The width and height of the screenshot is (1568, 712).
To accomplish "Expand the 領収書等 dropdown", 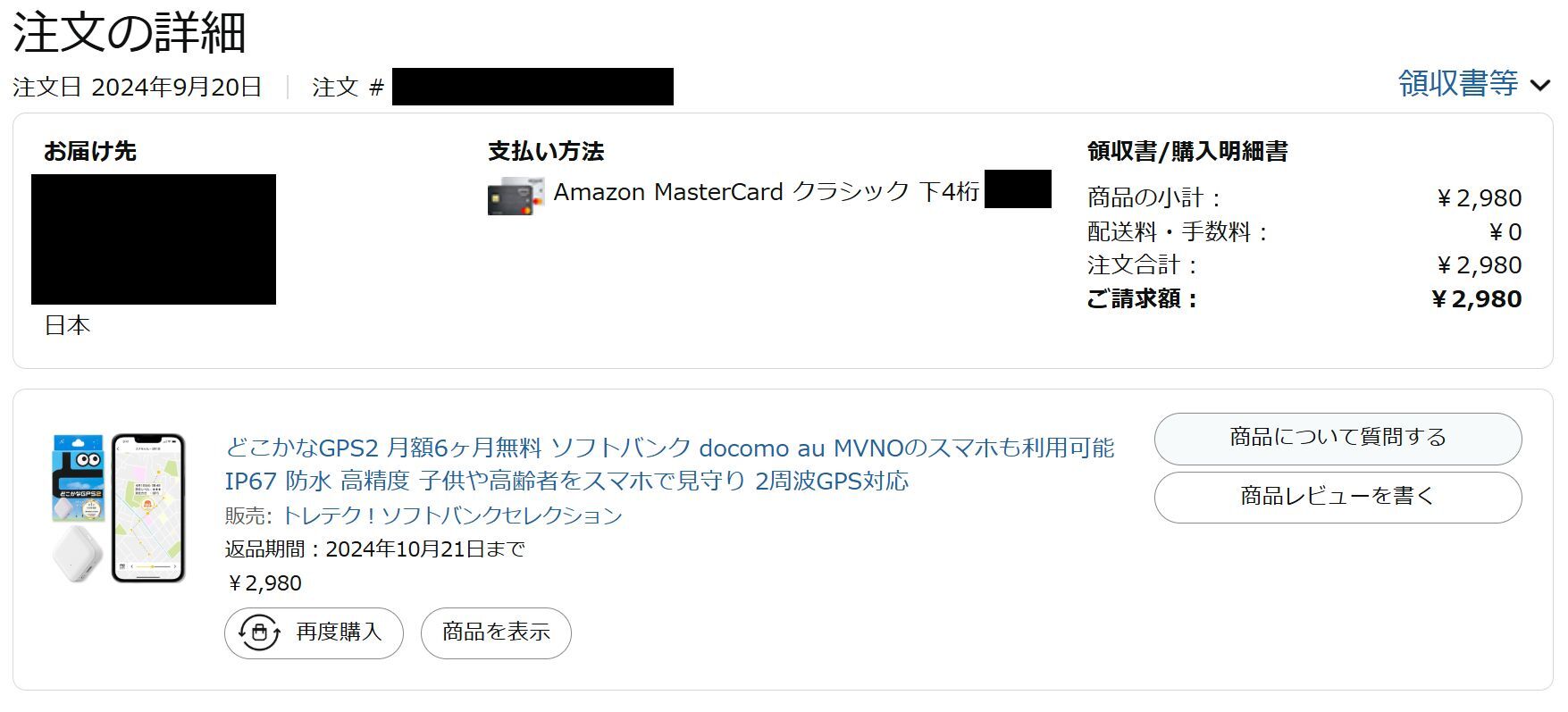I will point(1474,84).
